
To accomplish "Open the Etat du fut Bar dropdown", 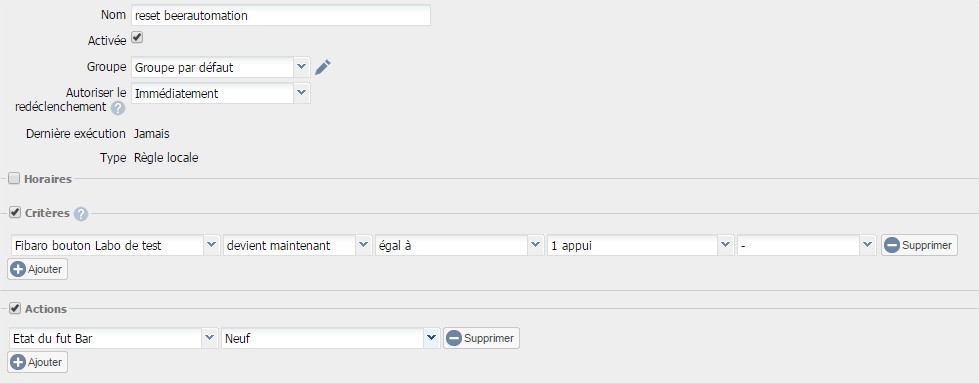I will pos(114,338).
